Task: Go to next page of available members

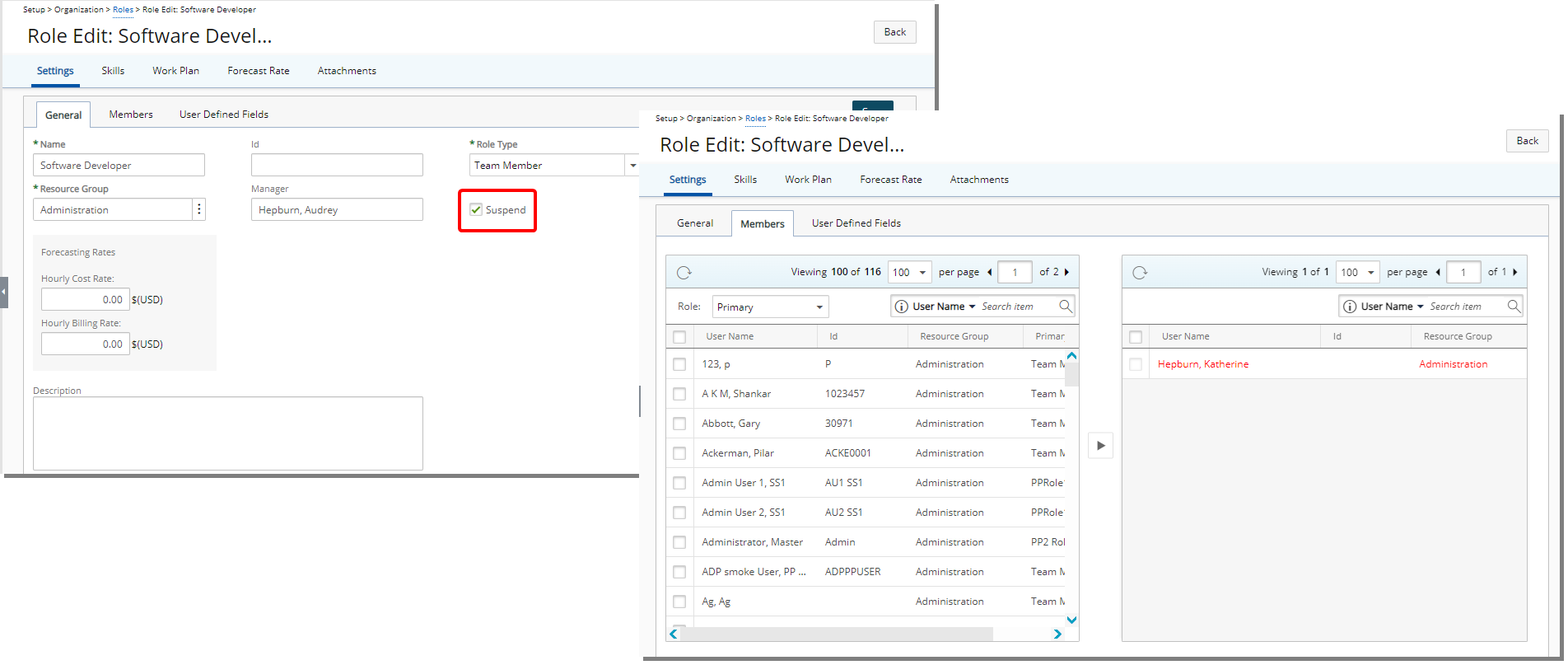Action: 1066,272
